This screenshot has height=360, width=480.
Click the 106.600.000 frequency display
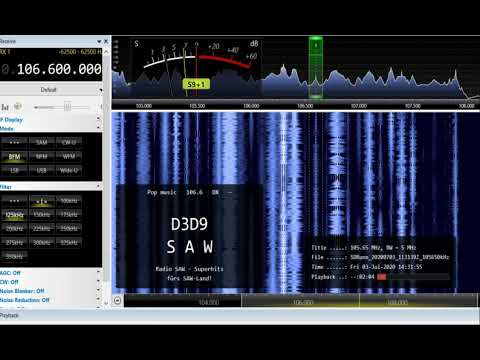tap(59, 69)
